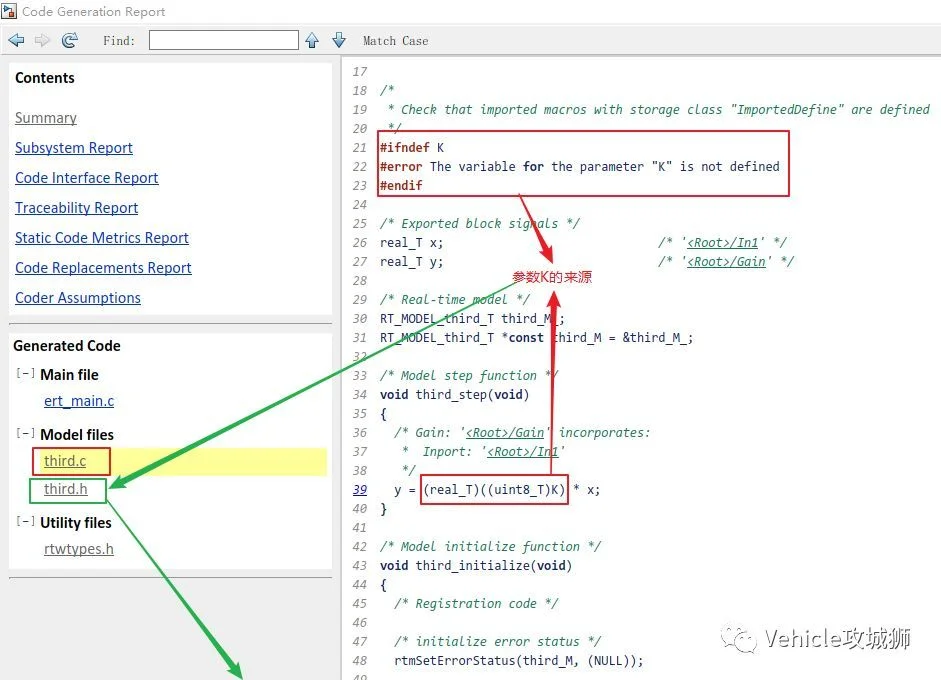Image resolution: width=941 pixels, height=680 pixels.
Task: Open the Code Interface Report link
Action: [x=86, y=178]
